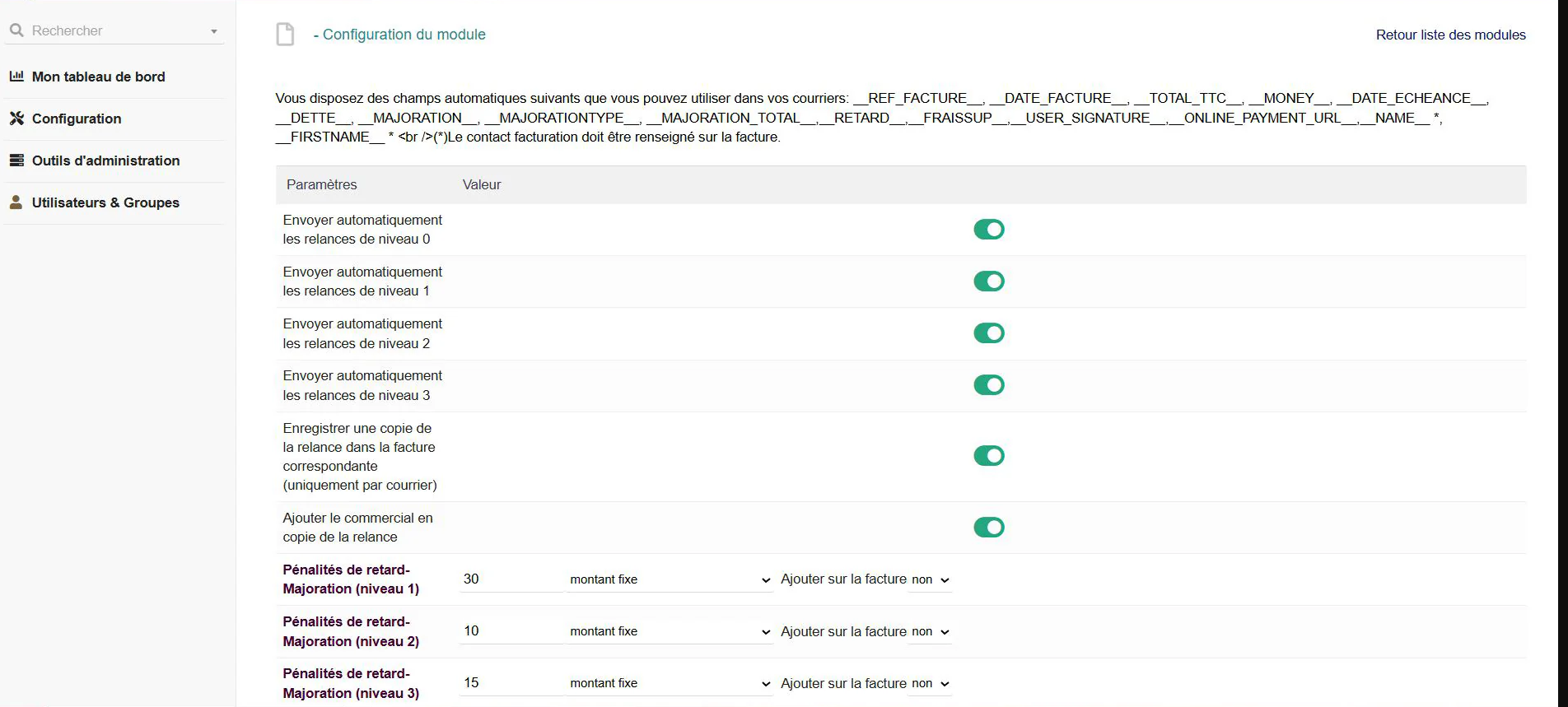Toggle saving reminder copy in invoice

tap(988, 456)
